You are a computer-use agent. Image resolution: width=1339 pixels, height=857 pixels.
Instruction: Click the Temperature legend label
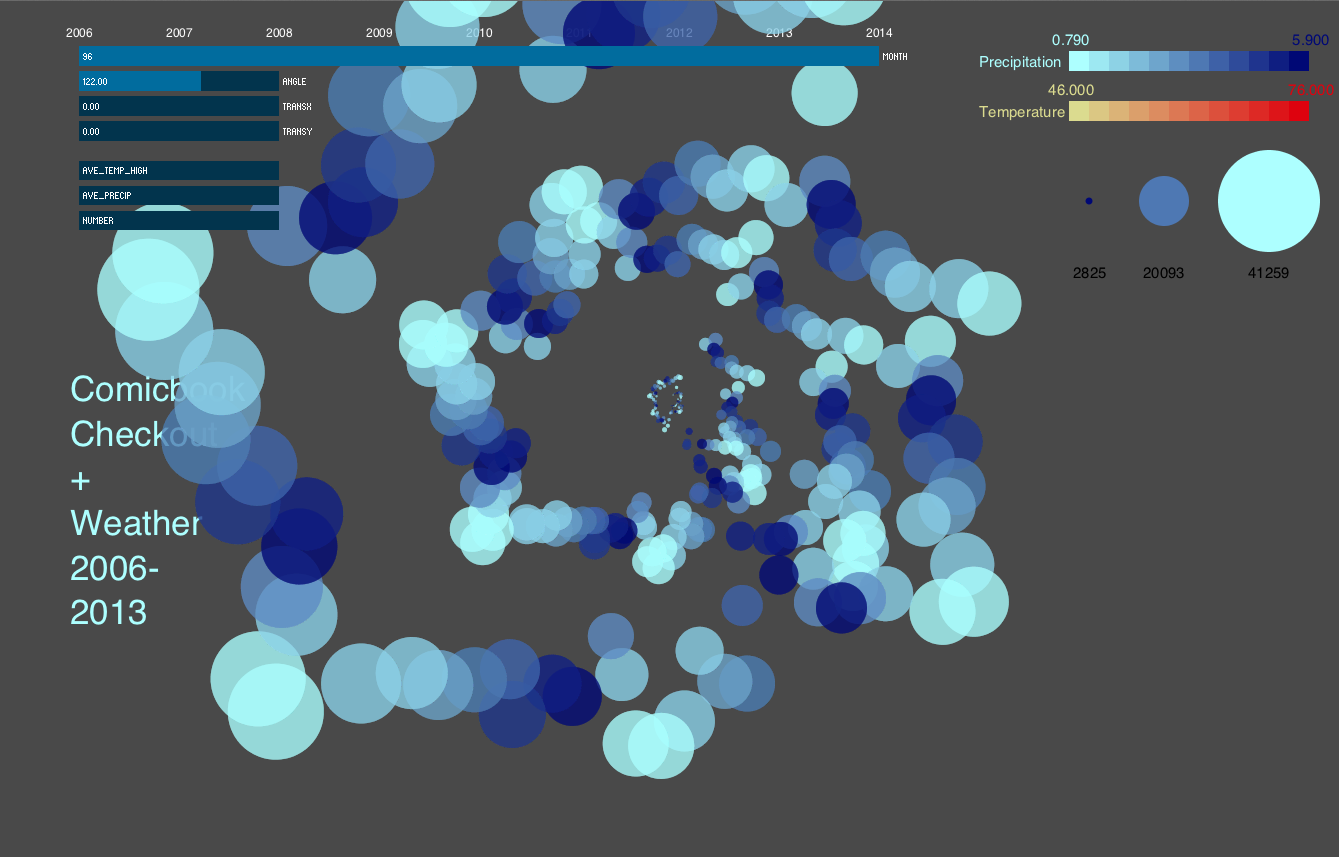pos(1021,112)
